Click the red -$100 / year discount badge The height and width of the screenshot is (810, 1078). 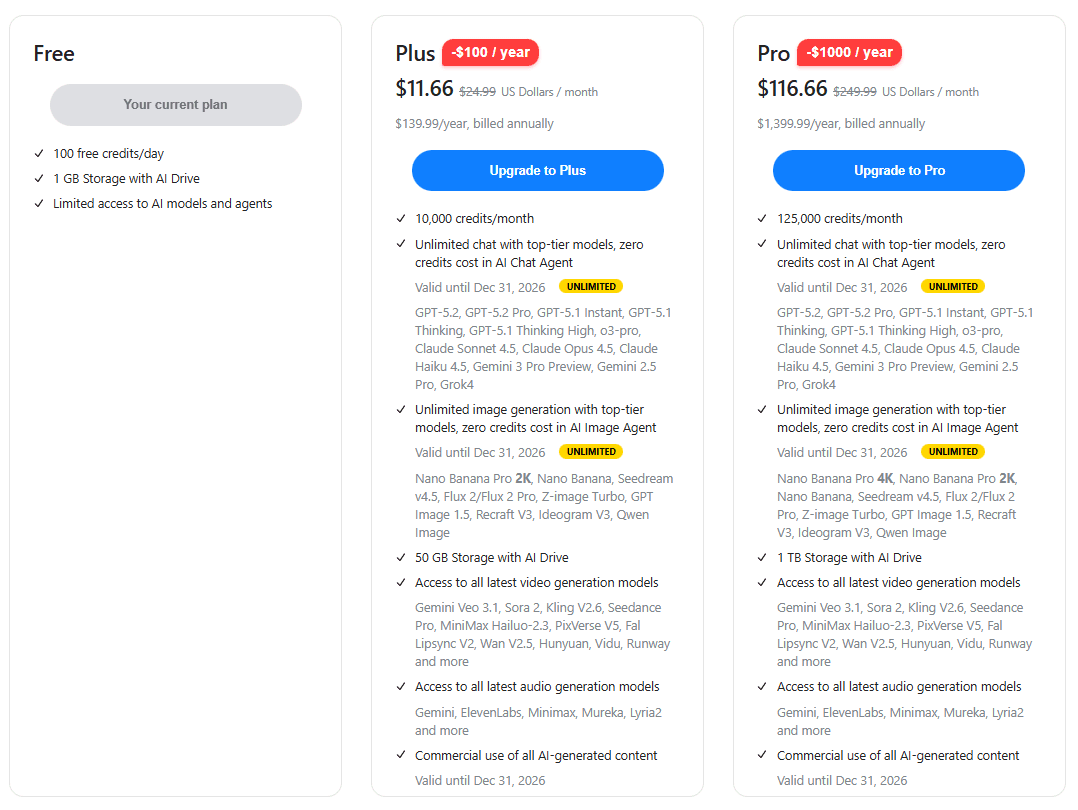(x=490, y=52)
